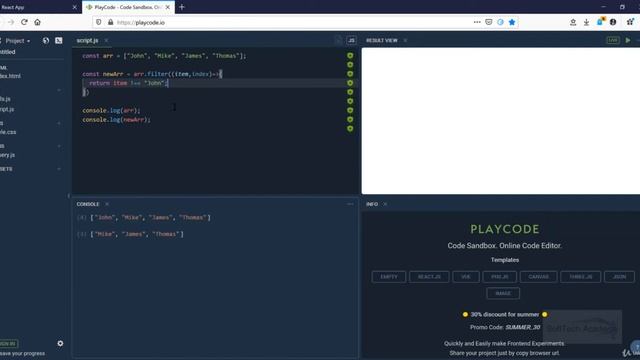
Task: Reload the page in Firefox
Action: click(x=24, y=22)
